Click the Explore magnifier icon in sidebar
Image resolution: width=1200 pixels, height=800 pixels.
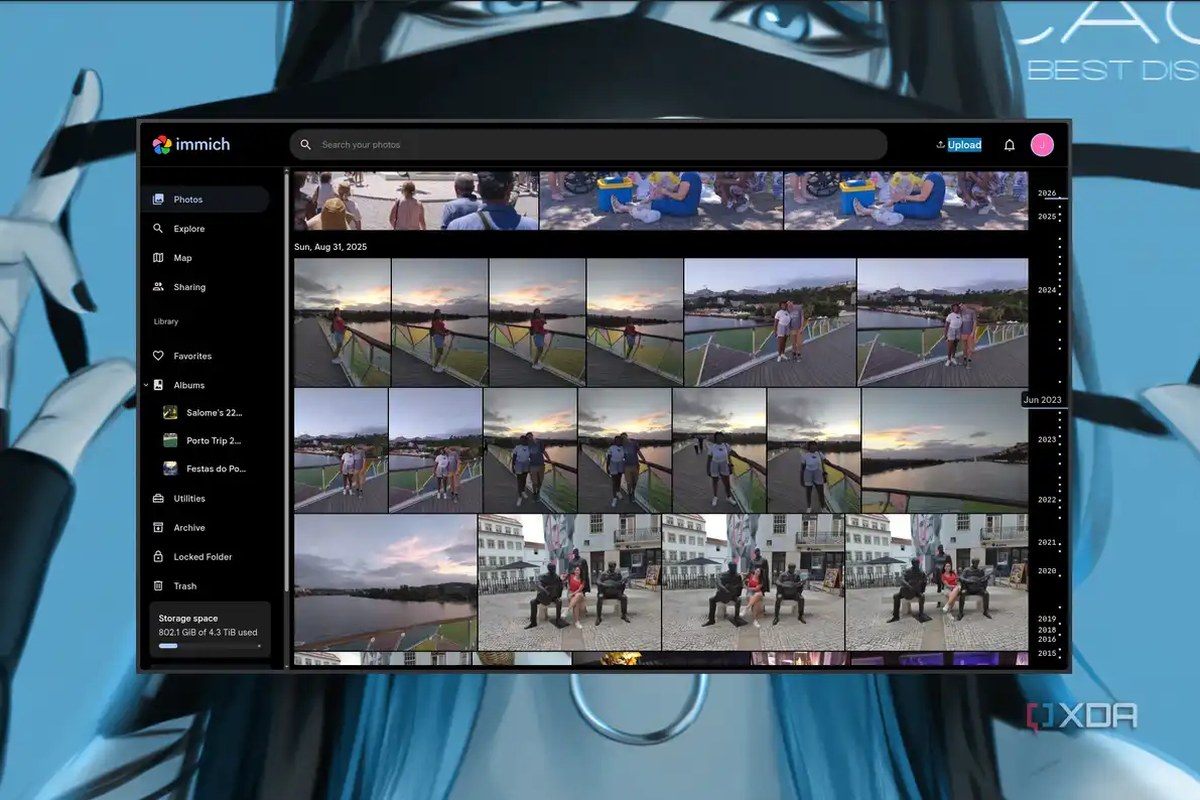[158, 229]
